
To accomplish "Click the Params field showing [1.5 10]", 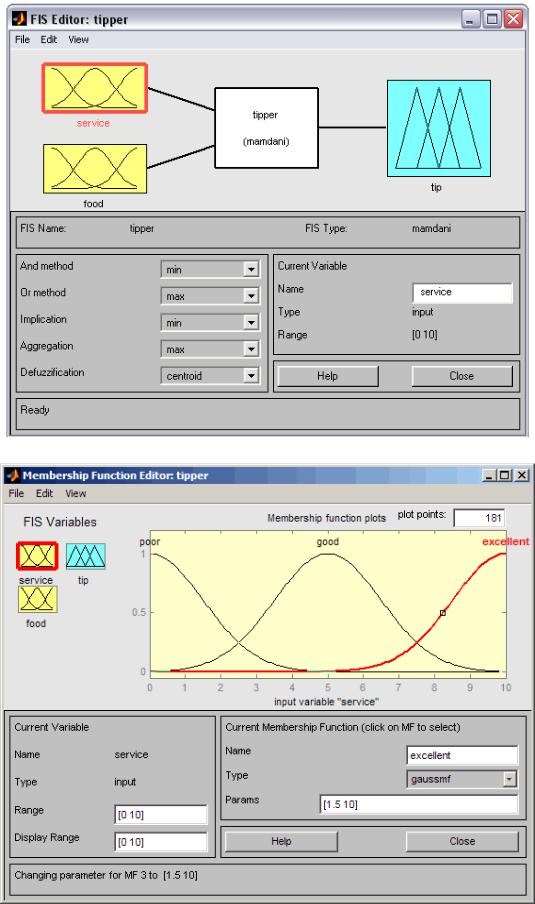I will coord(419,804).
